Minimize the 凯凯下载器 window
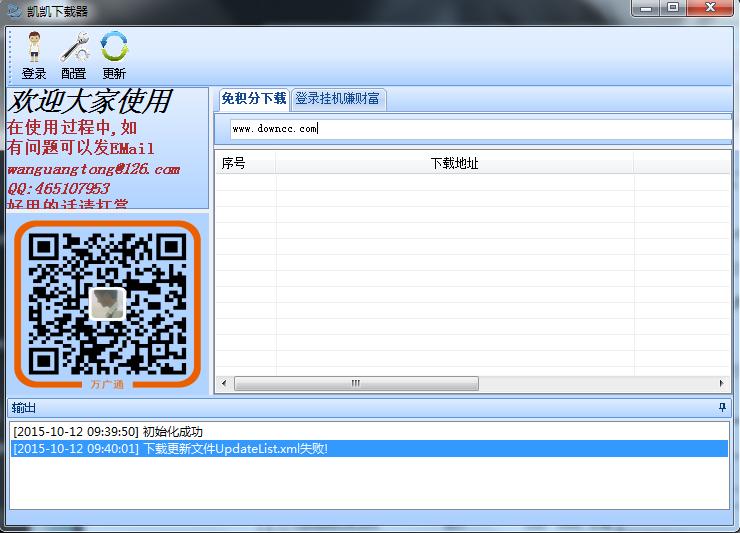The image size is (740, 533). [x=646, y=8]
